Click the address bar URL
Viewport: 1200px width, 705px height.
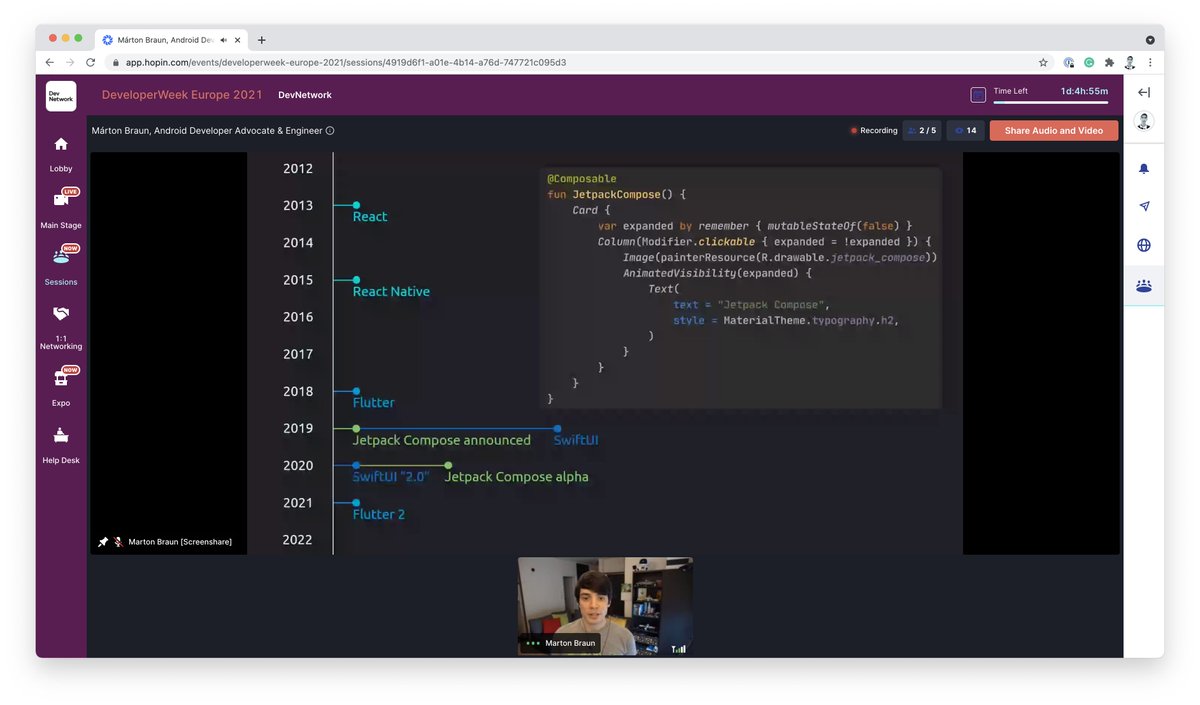coord(345,62)
